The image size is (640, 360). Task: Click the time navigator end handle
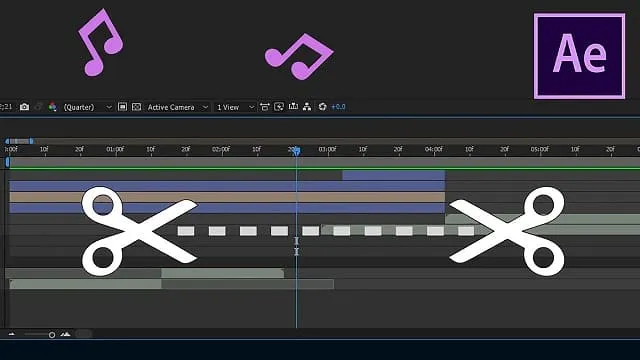(x=31, y=141)
